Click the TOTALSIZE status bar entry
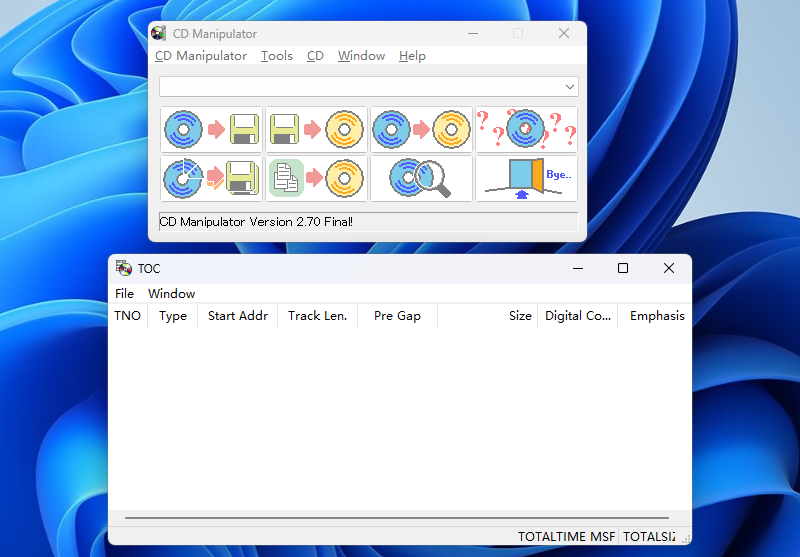The image size is (800, 557). tap(649, 537)
